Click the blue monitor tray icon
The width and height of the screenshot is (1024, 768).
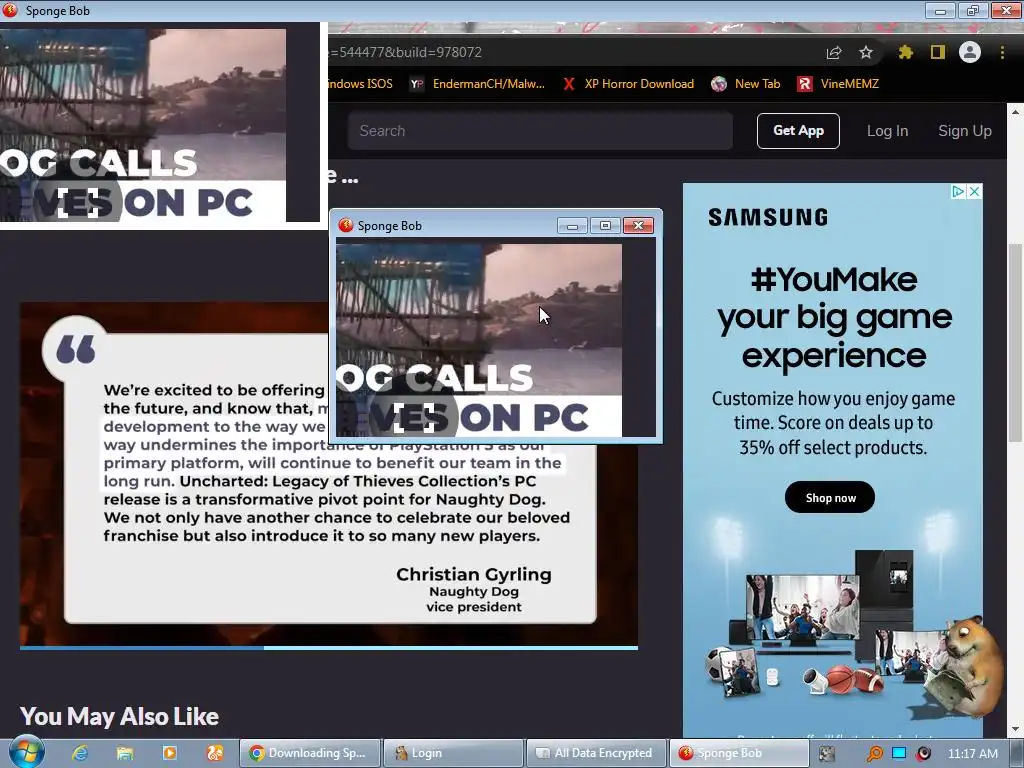coord(899,753)
